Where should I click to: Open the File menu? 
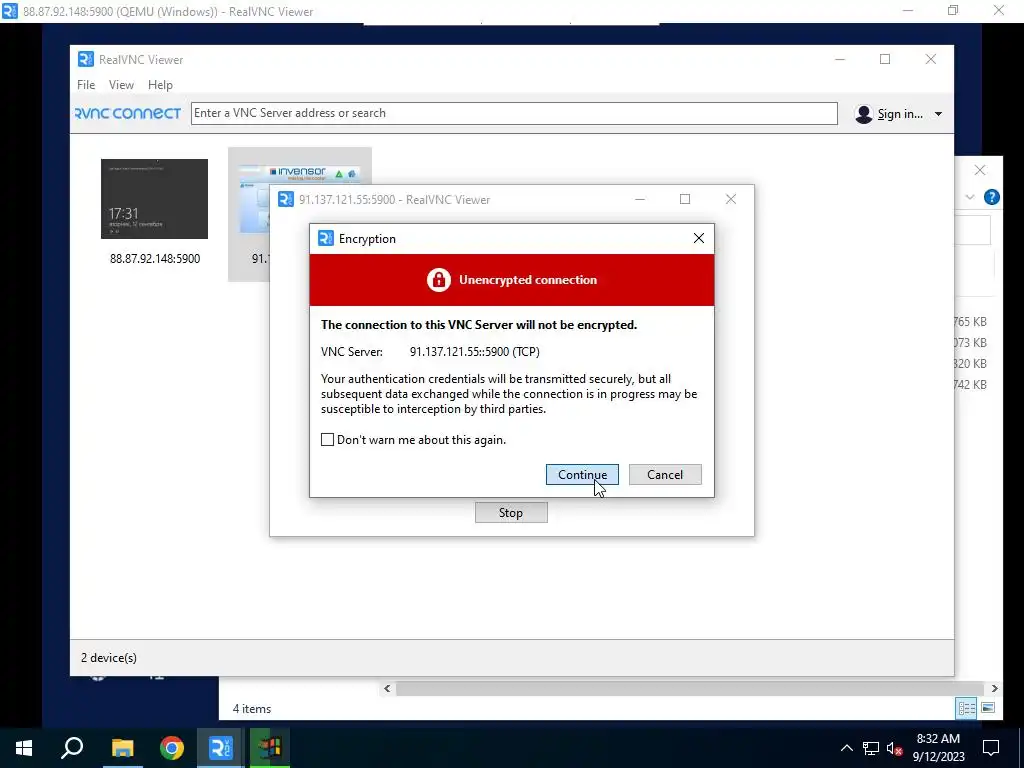tap(86, 85)
